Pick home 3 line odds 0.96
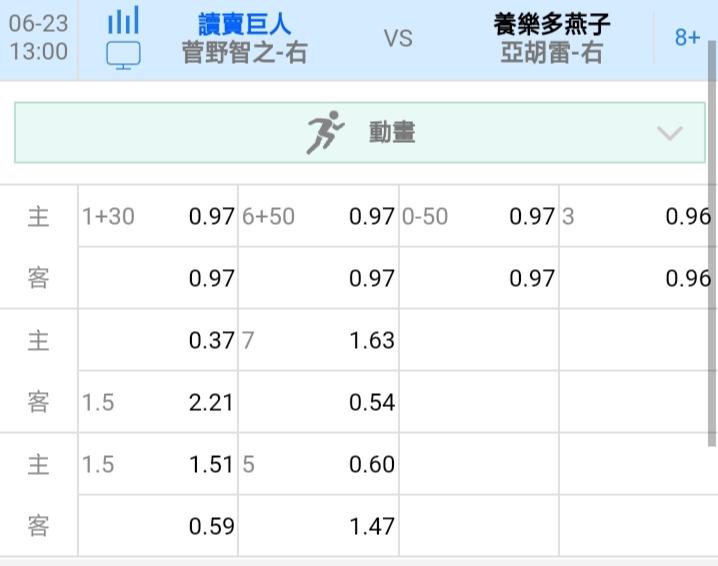 click(687, 216)
